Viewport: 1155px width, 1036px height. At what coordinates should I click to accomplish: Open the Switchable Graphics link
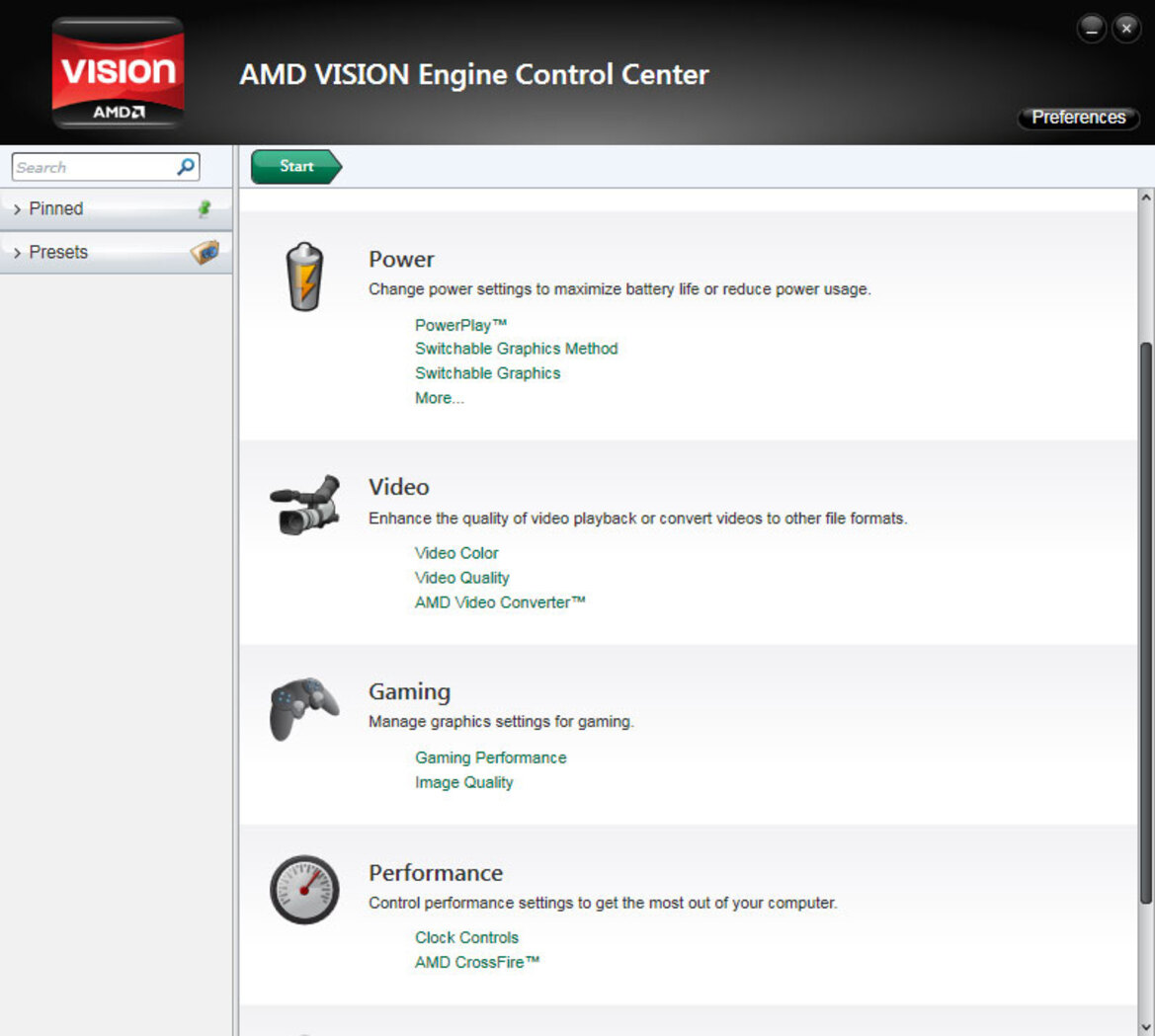[x=488, y=373]
